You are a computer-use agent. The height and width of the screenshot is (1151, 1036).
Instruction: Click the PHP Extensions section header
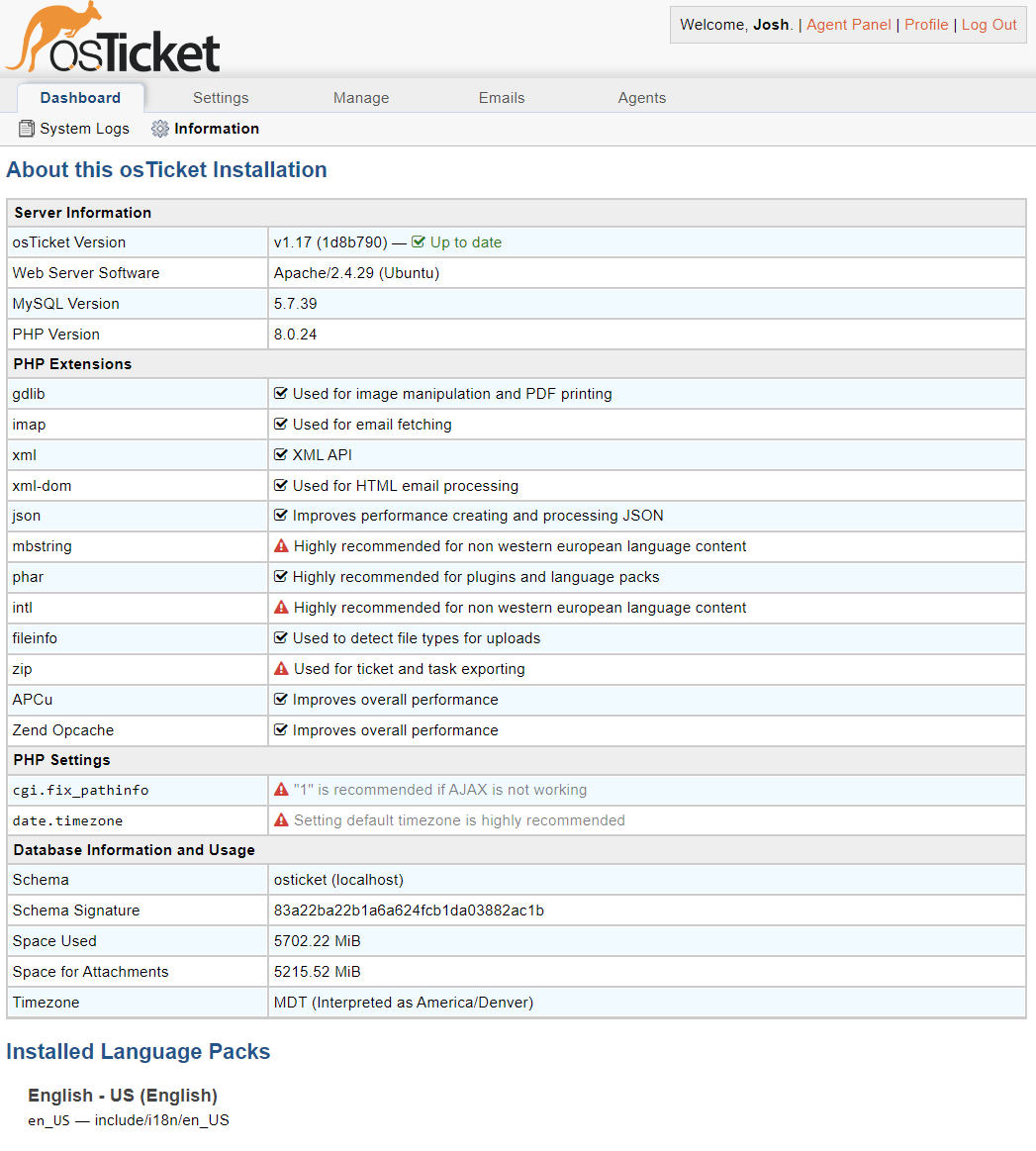pos(72,364)
